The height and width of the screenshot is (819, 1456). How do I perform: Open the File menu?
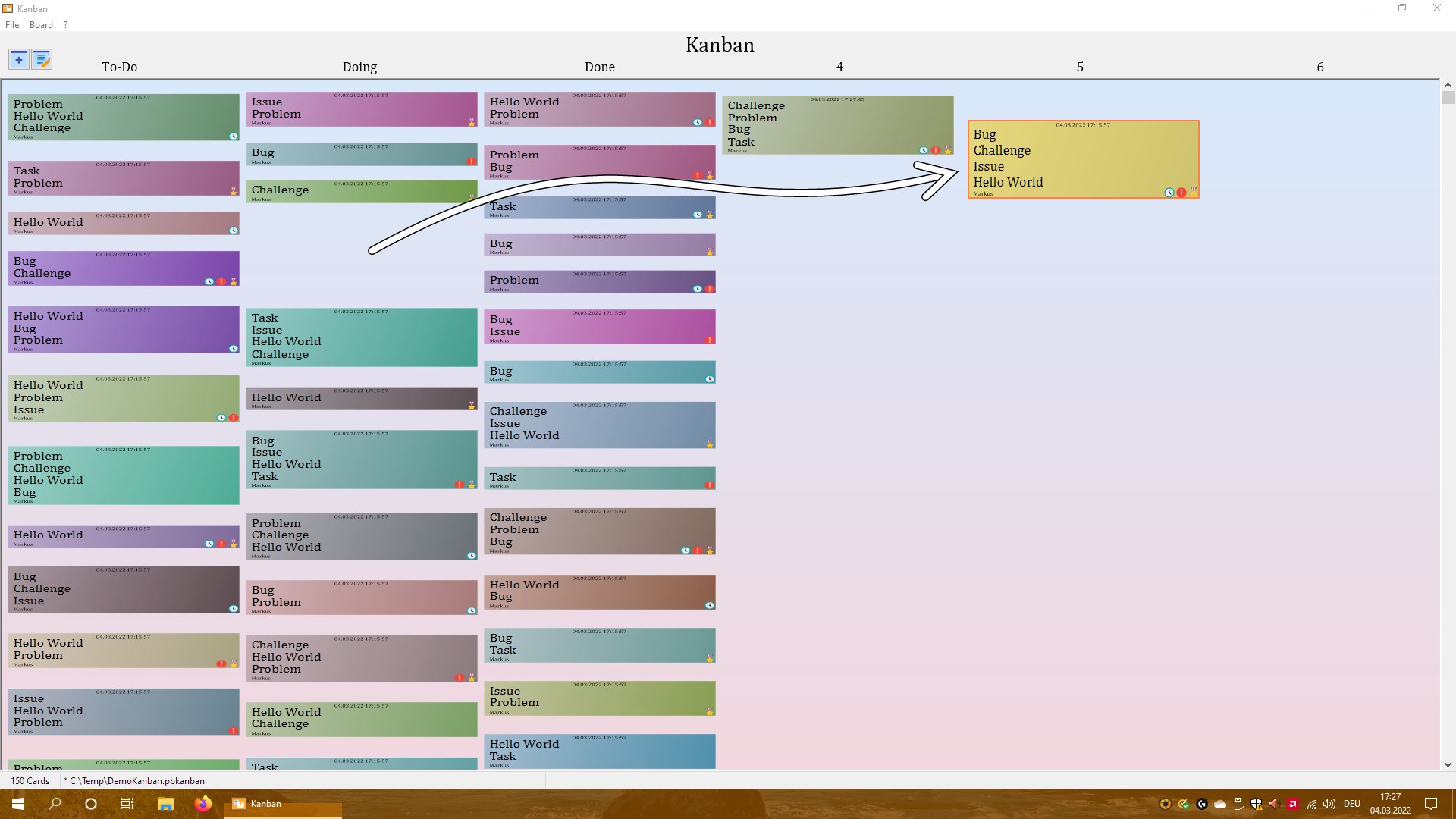12,25
